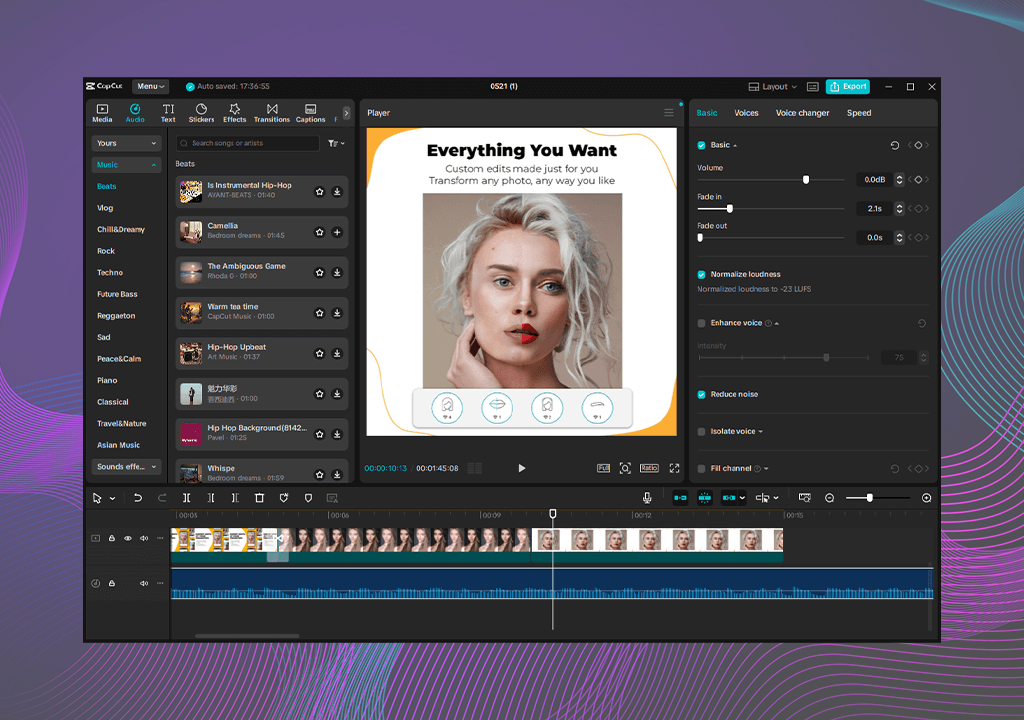The image size is (1024, 720).
Task: Choose the Techno genre
Action: [x=110, y=272]
